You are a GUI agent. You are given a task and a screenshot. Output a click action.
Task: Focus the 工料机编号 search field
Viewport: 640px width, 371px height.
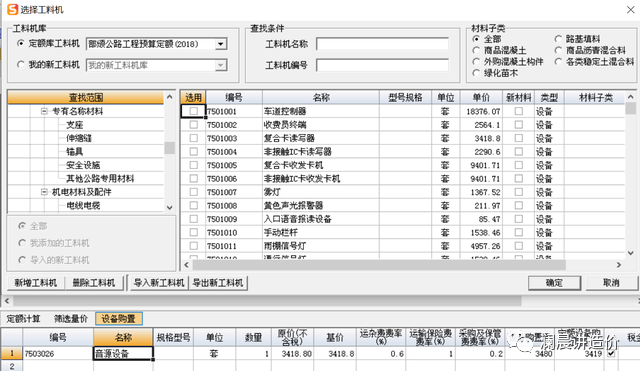point(382,65)
